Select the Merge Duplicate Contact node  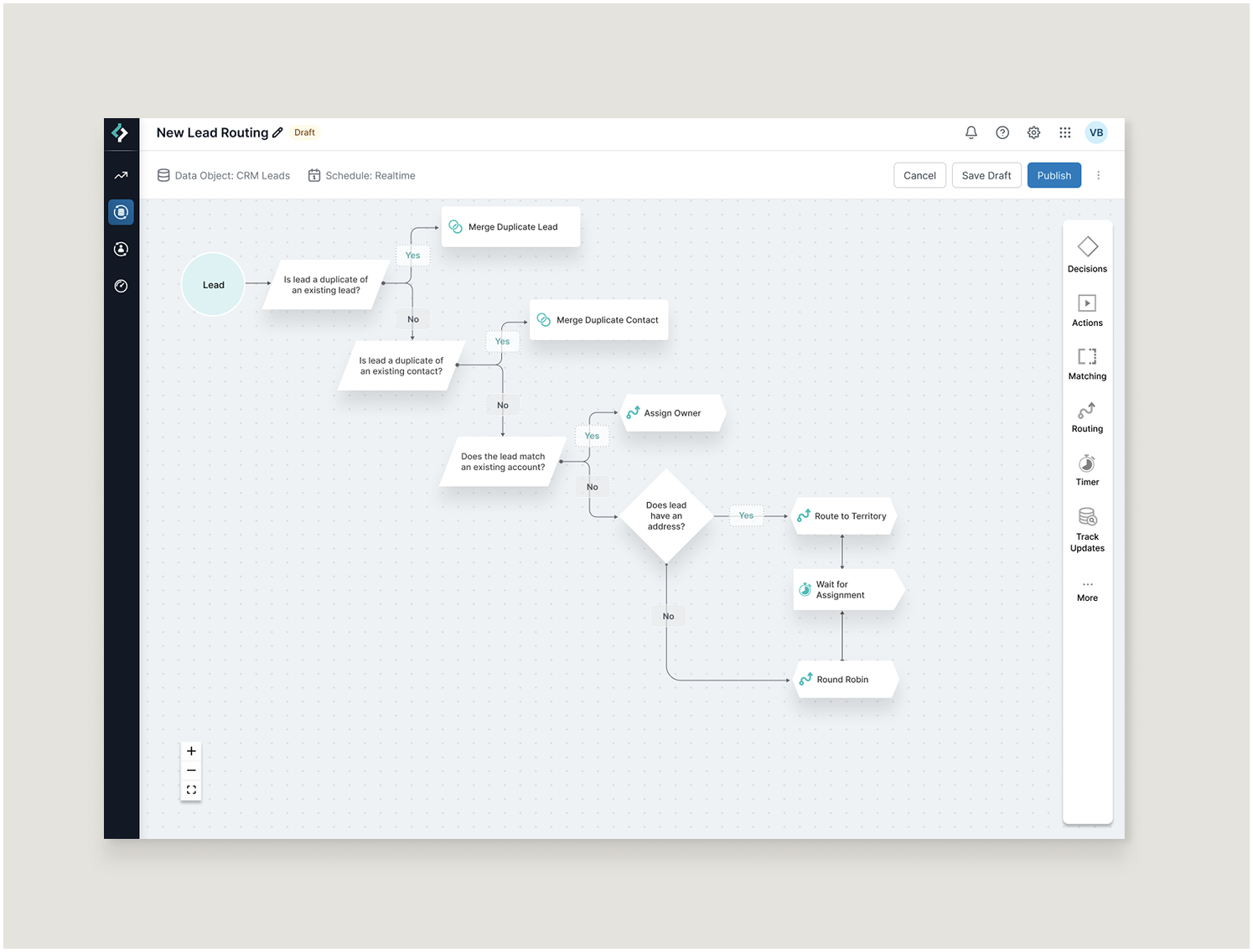(x=598, y=319)
